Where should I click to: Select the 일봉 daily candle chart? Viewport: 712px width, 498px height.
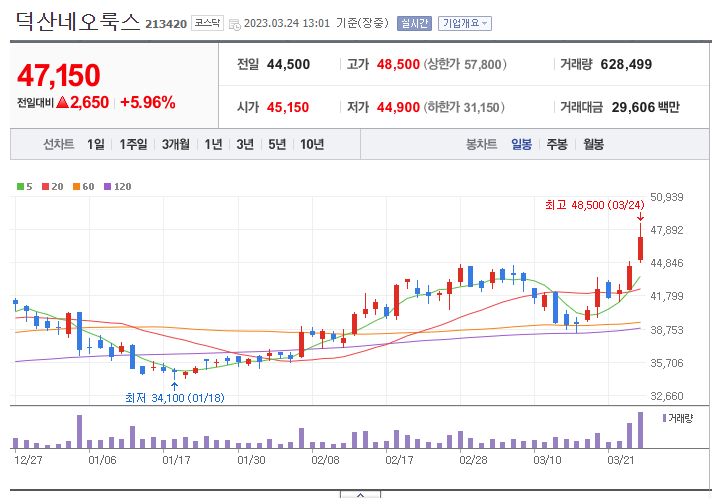click(521, 144)
